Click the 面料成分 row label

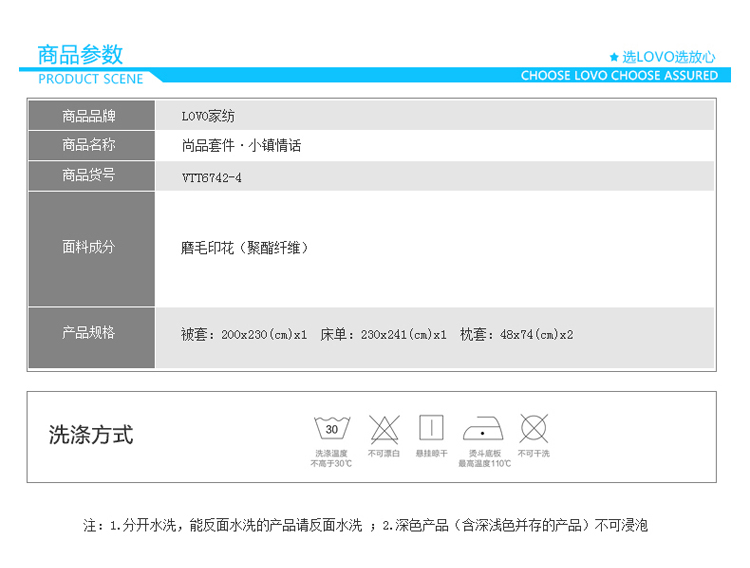[x=89, y=247]
